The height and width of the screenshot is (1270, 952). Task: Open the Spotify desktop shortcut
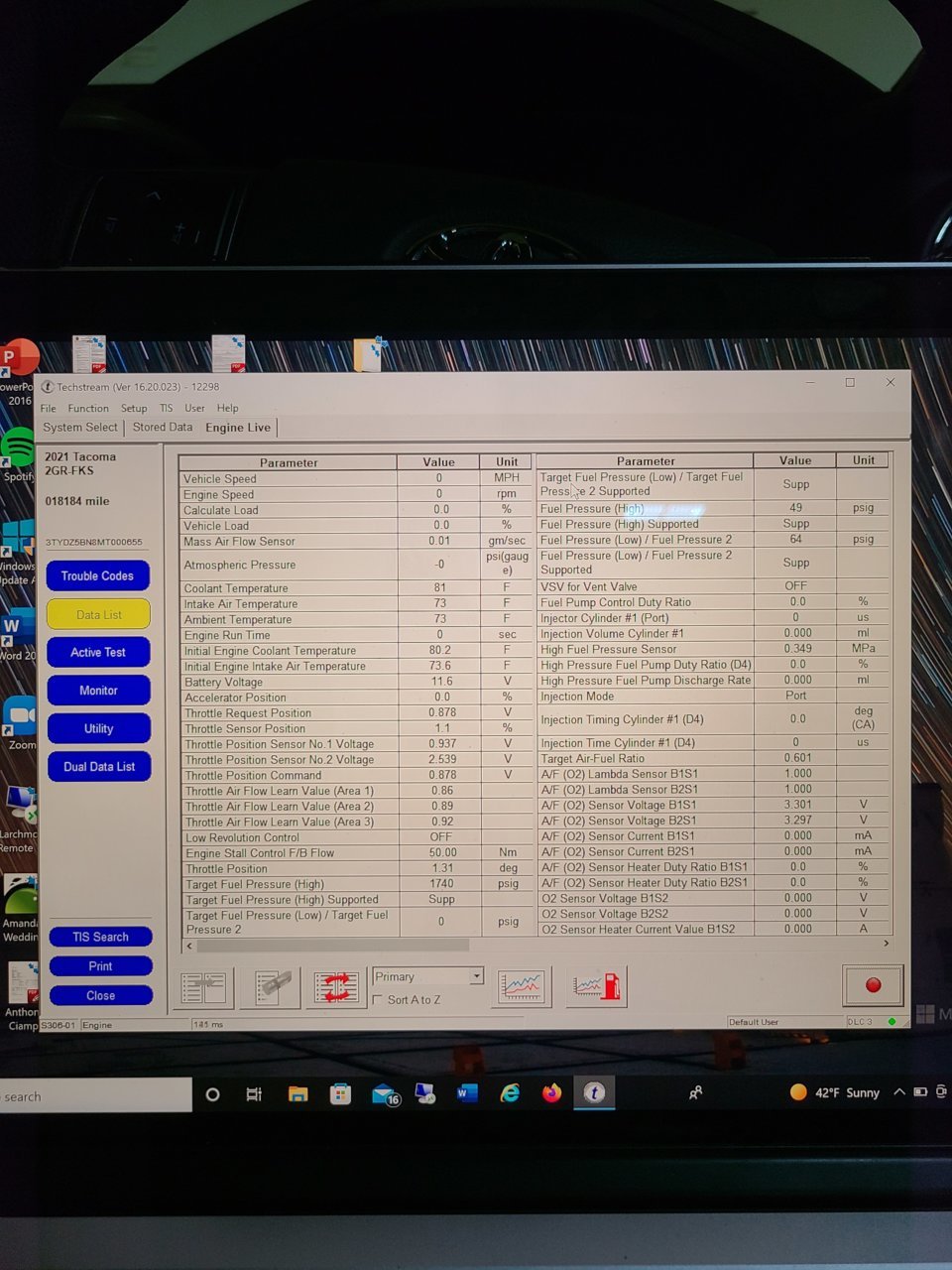point(17,454)
